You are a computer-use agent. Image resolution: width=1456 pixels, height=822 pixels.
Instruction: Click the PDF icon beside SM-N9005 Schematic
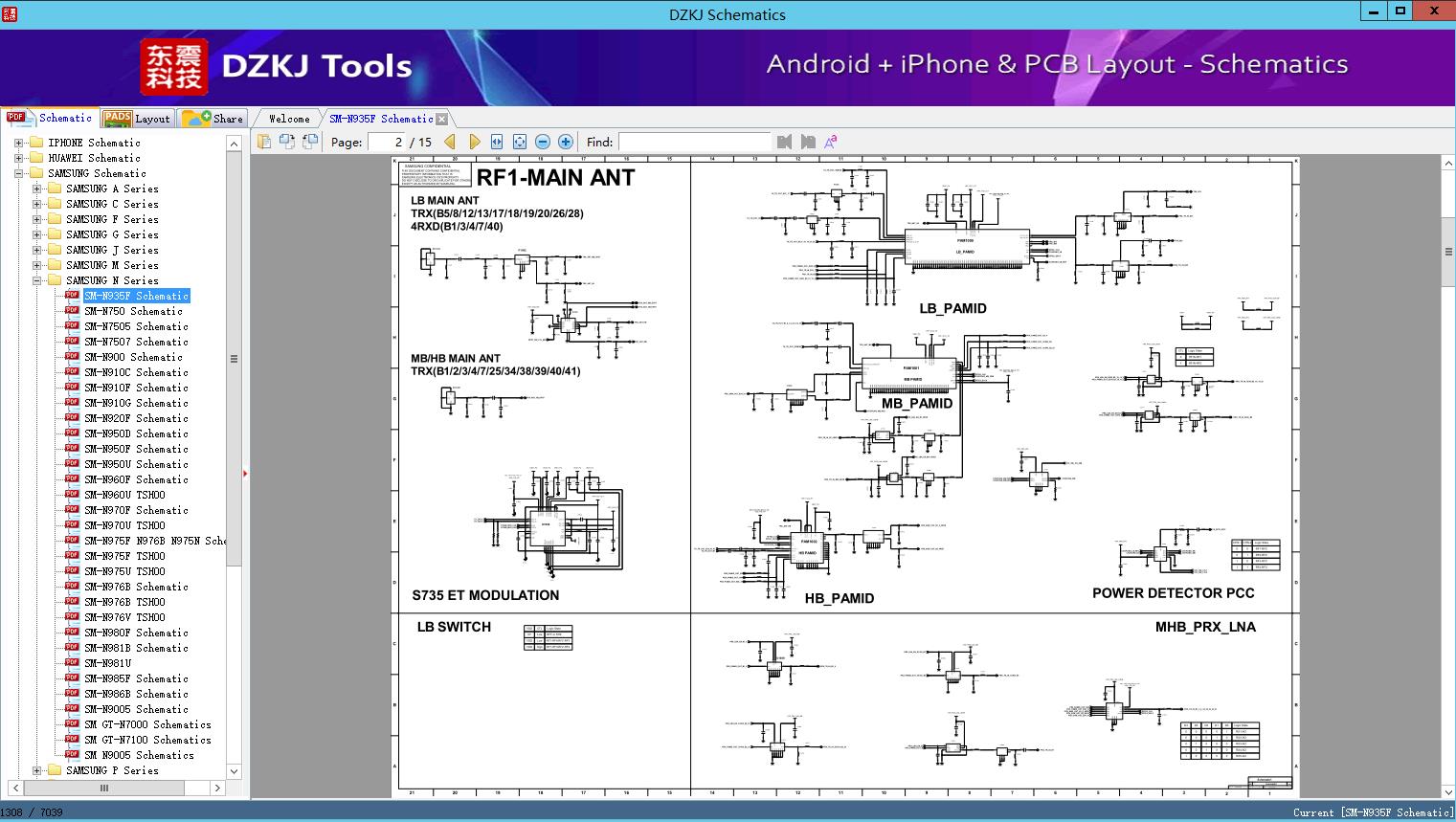[x=72, y=709]
